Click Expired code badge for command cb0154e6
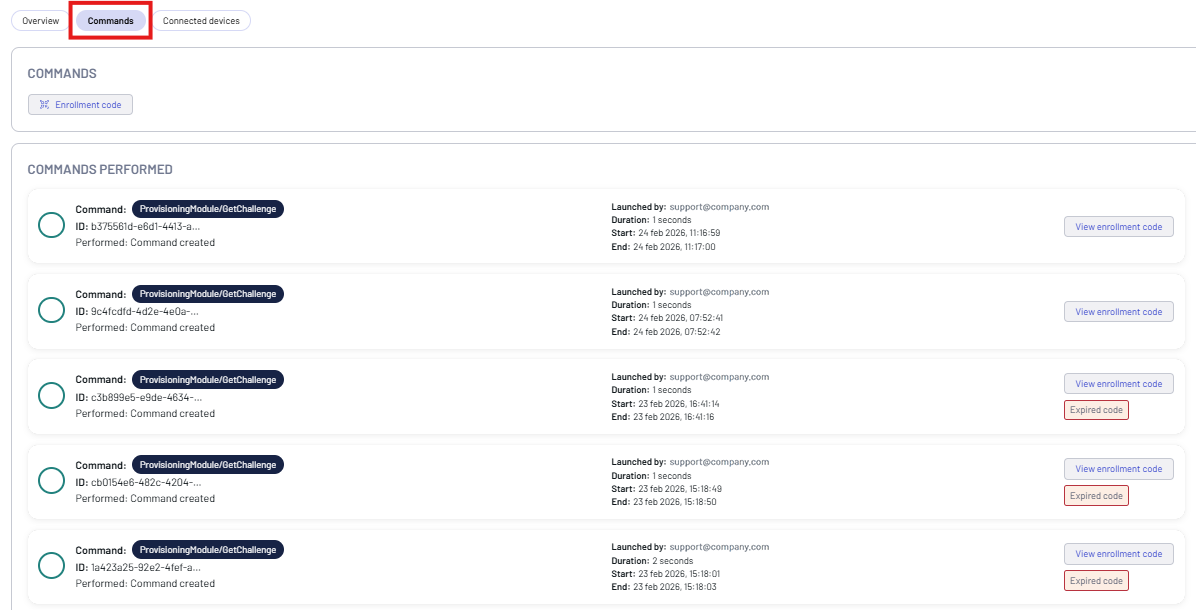Image resolution: width=1196 pixels, height=610 pixels. click(1096, 495)
